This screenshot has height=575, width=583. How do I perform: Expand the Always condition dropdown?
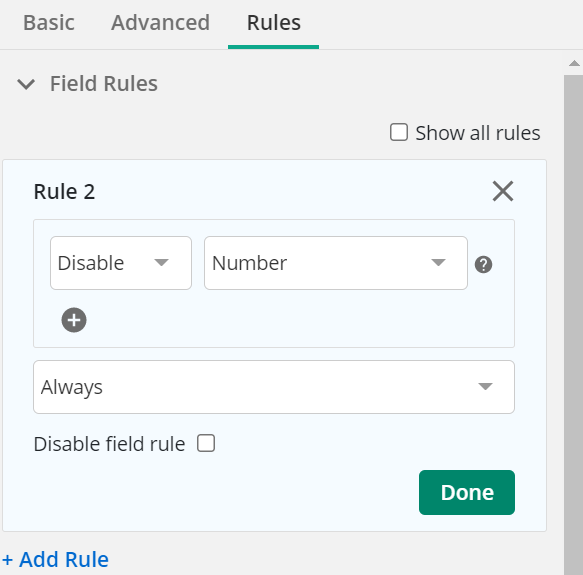coord(274,387)
